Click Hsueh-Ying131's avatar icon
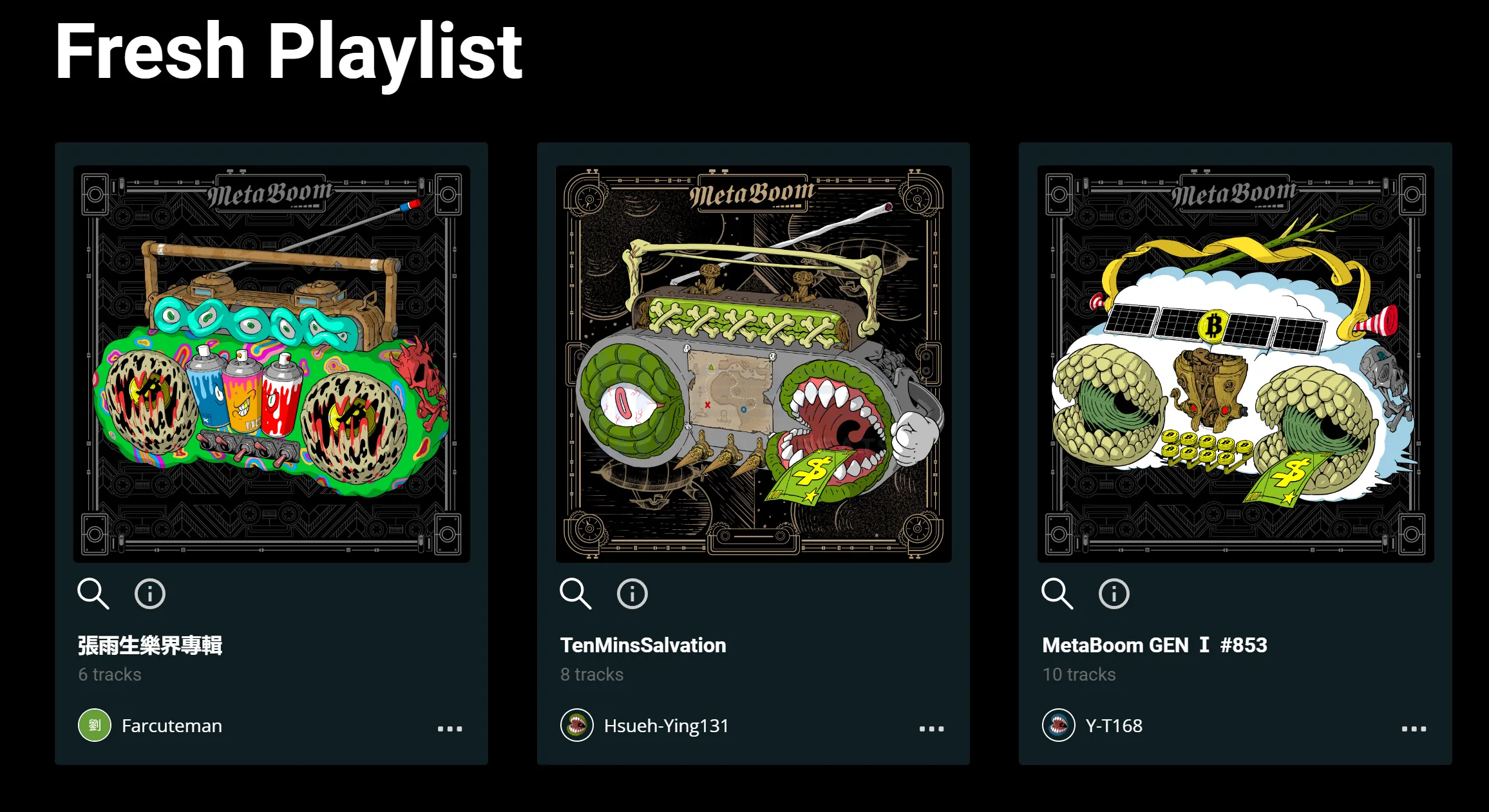The height and width of the screenshot is (812, 1489). tap(577, 725)
